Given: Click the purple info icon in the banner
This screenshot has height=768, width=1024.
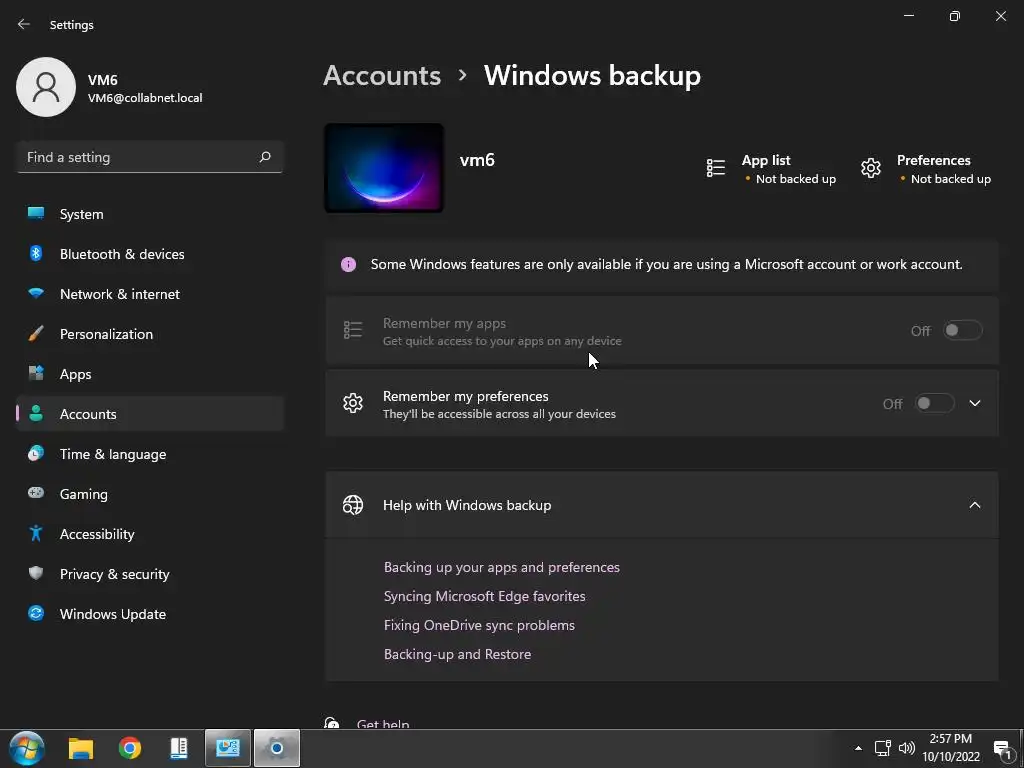Looking at the screenshot, I should coord(348,264).
